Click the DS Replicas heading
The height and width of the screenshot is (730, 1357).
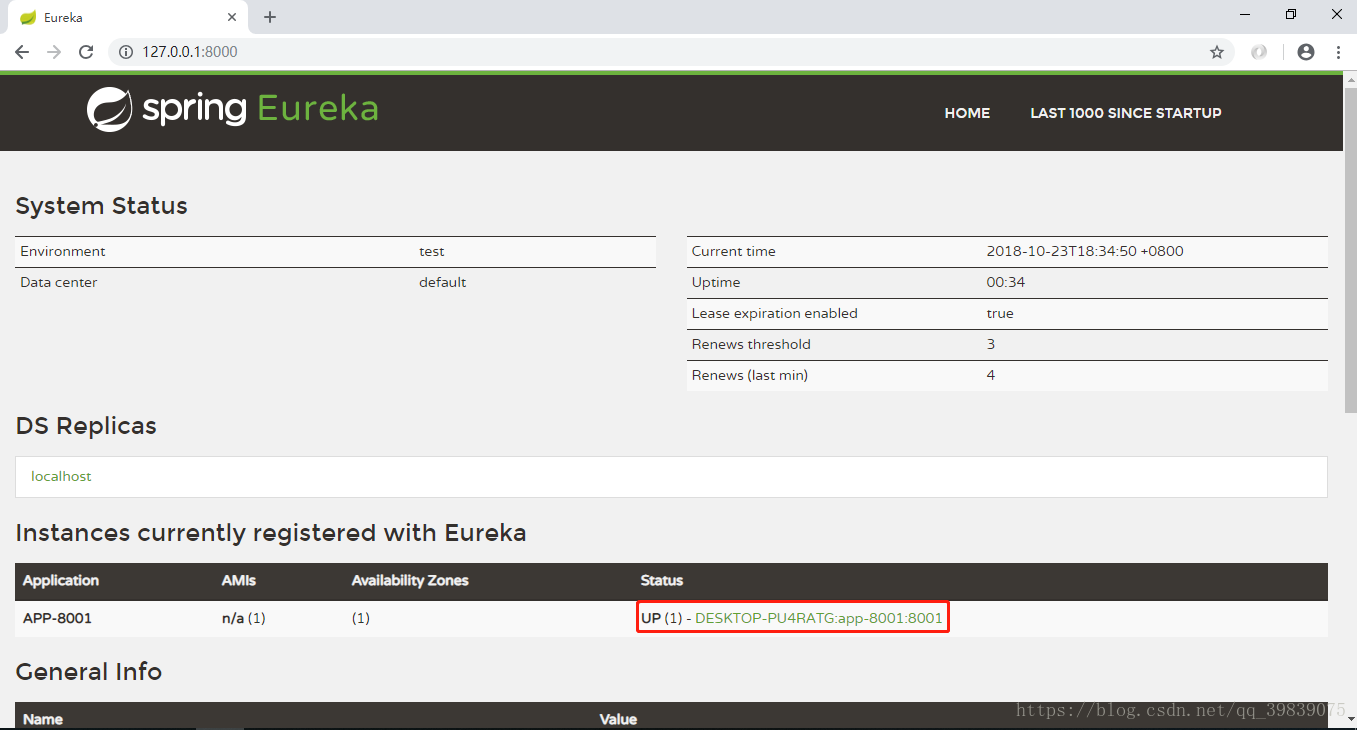pos(86,426)
